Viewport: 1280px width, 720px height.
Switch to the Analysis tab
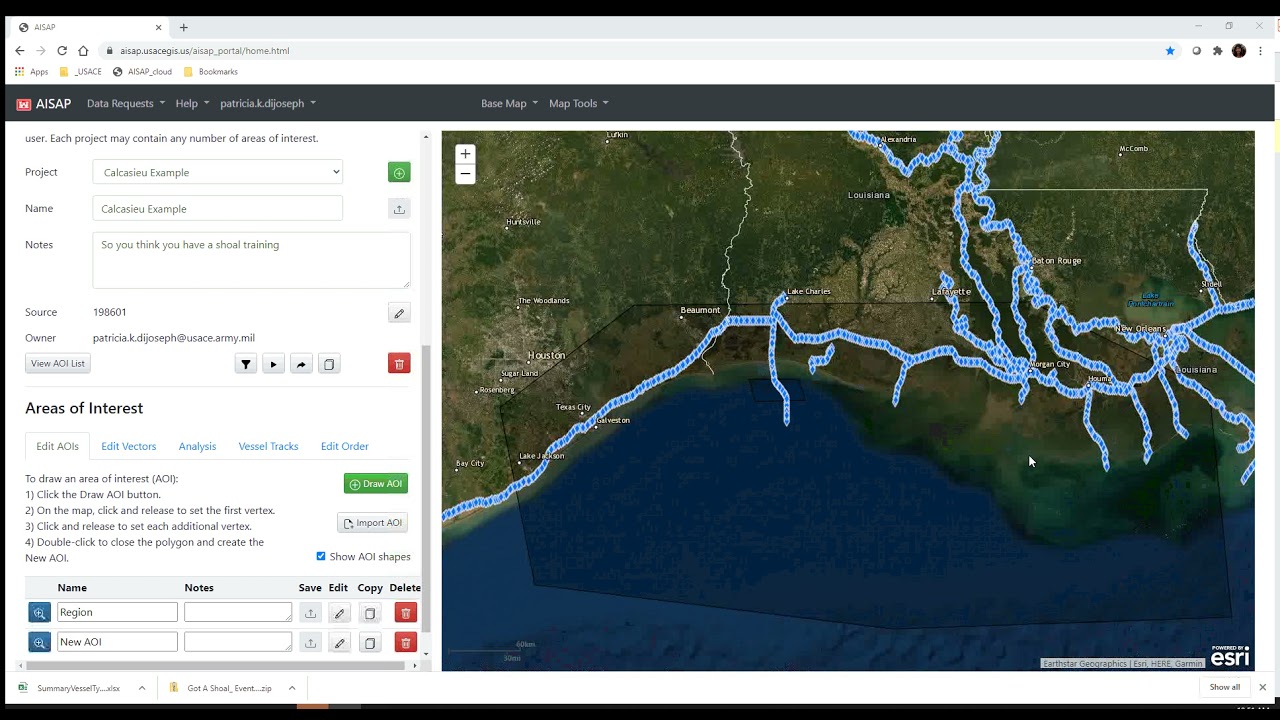point(197,446)
